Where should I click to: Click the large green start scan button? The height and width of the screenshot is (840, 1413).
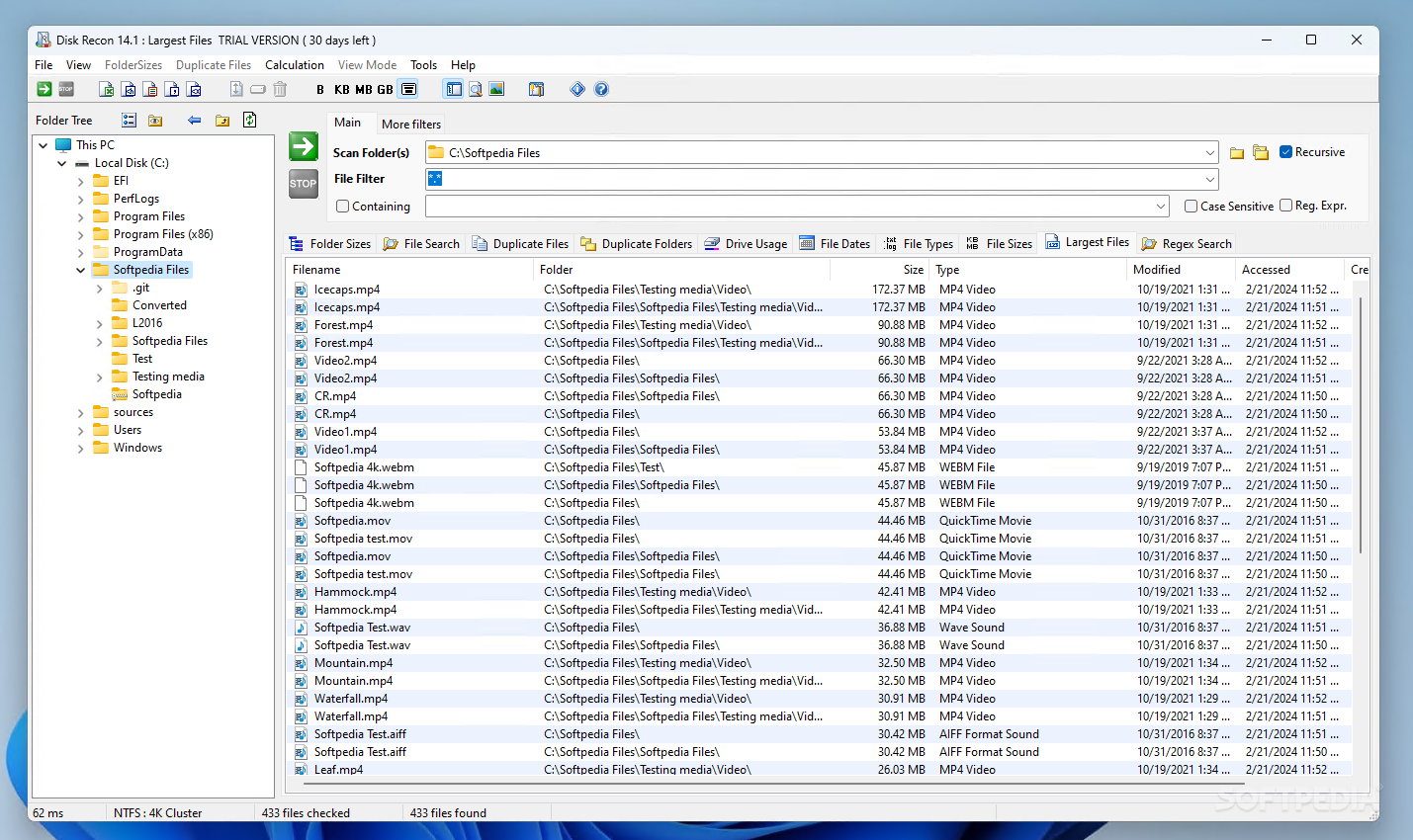(304, 146)
